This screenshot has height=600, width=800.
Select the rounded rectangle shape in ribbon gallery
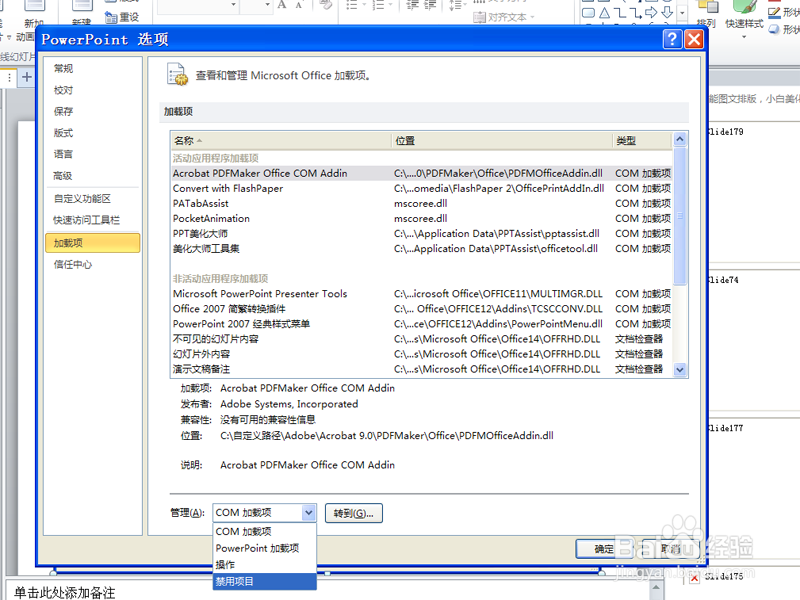pyautogui.click(x=588, y=13)
